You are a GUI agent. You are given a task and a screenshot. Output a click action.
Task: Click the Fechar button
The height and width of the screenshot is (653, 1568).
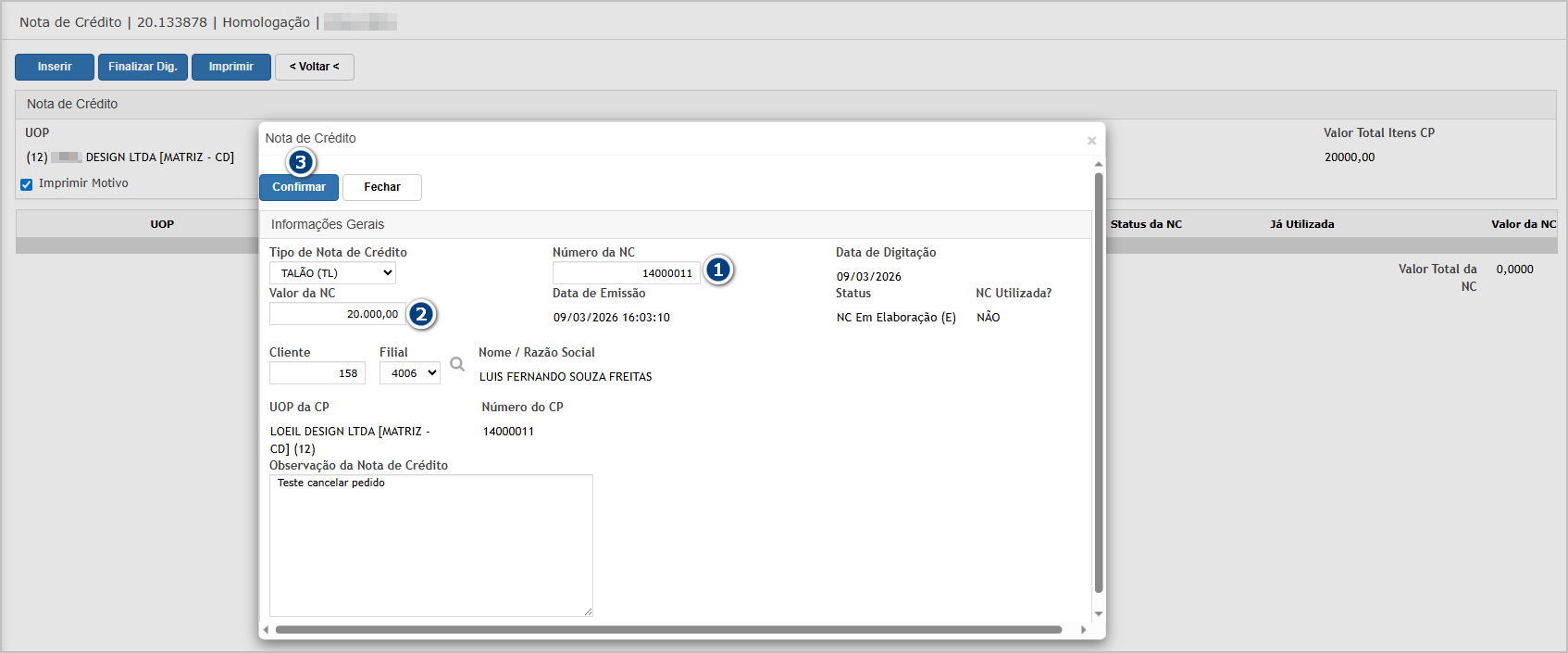381,187
